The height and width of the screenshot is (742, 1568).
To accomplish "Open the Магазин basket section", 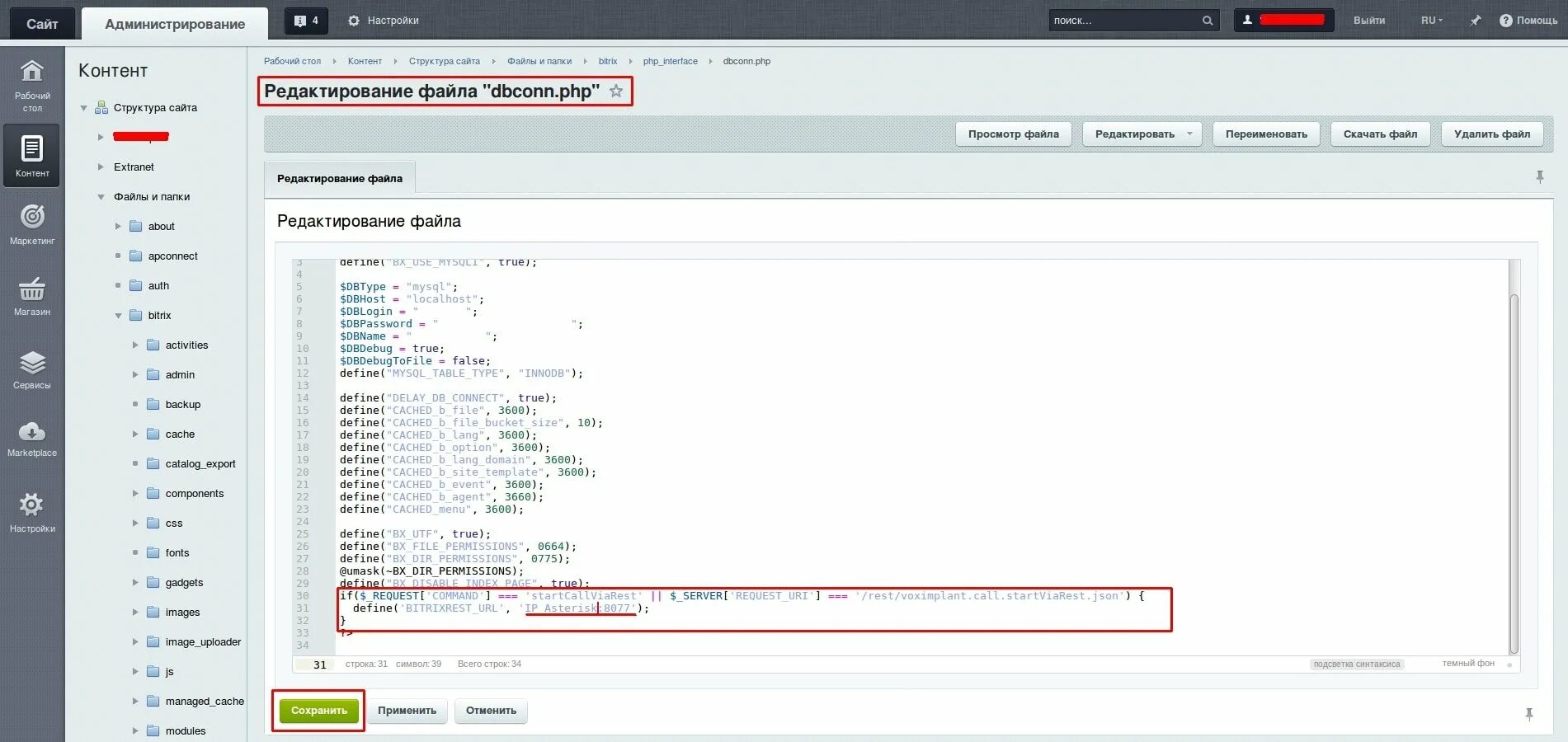I will (32, 297).
